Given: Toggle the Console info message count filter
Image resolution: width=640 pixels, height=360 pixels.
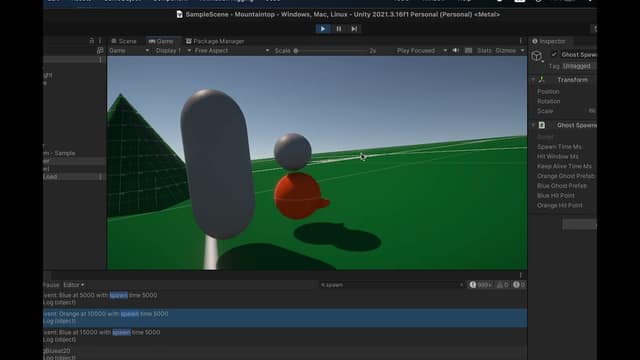Looking at the screenshot, I should [480, 285].
